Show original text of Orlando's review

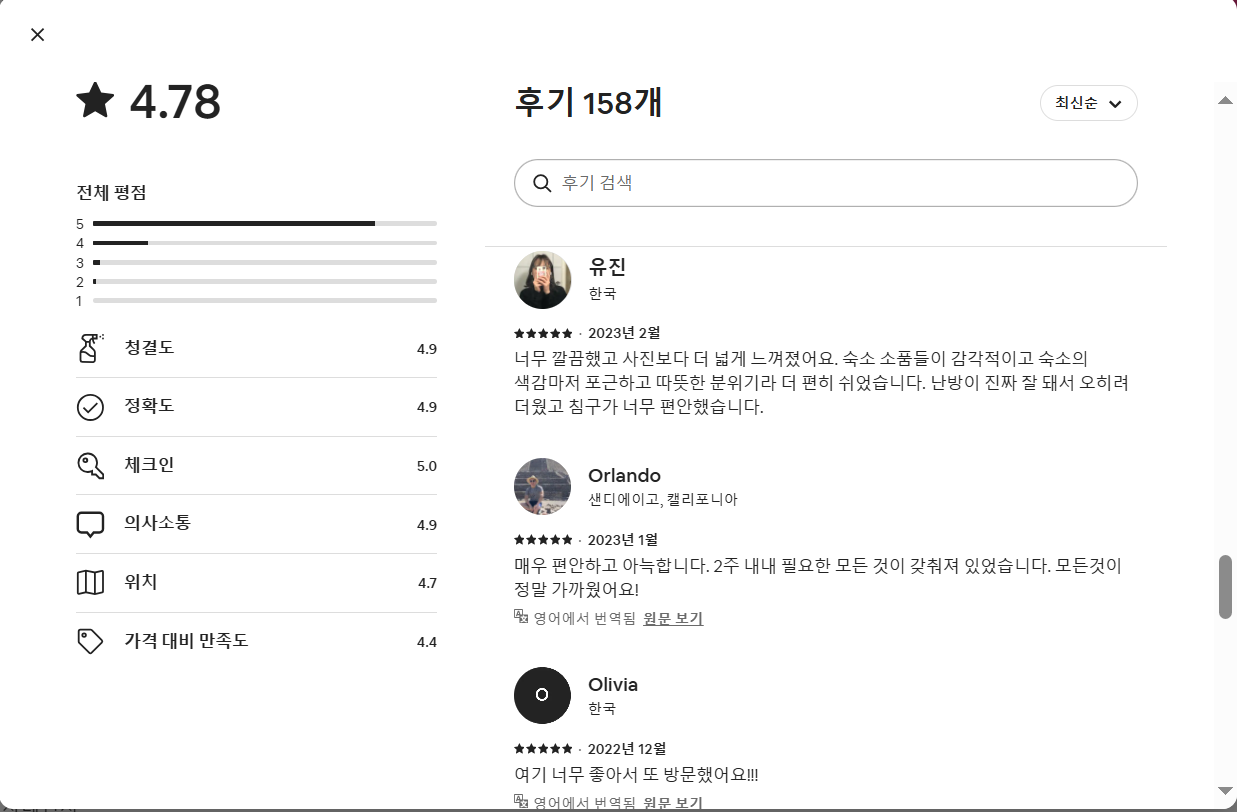click(x=672, y=619)
